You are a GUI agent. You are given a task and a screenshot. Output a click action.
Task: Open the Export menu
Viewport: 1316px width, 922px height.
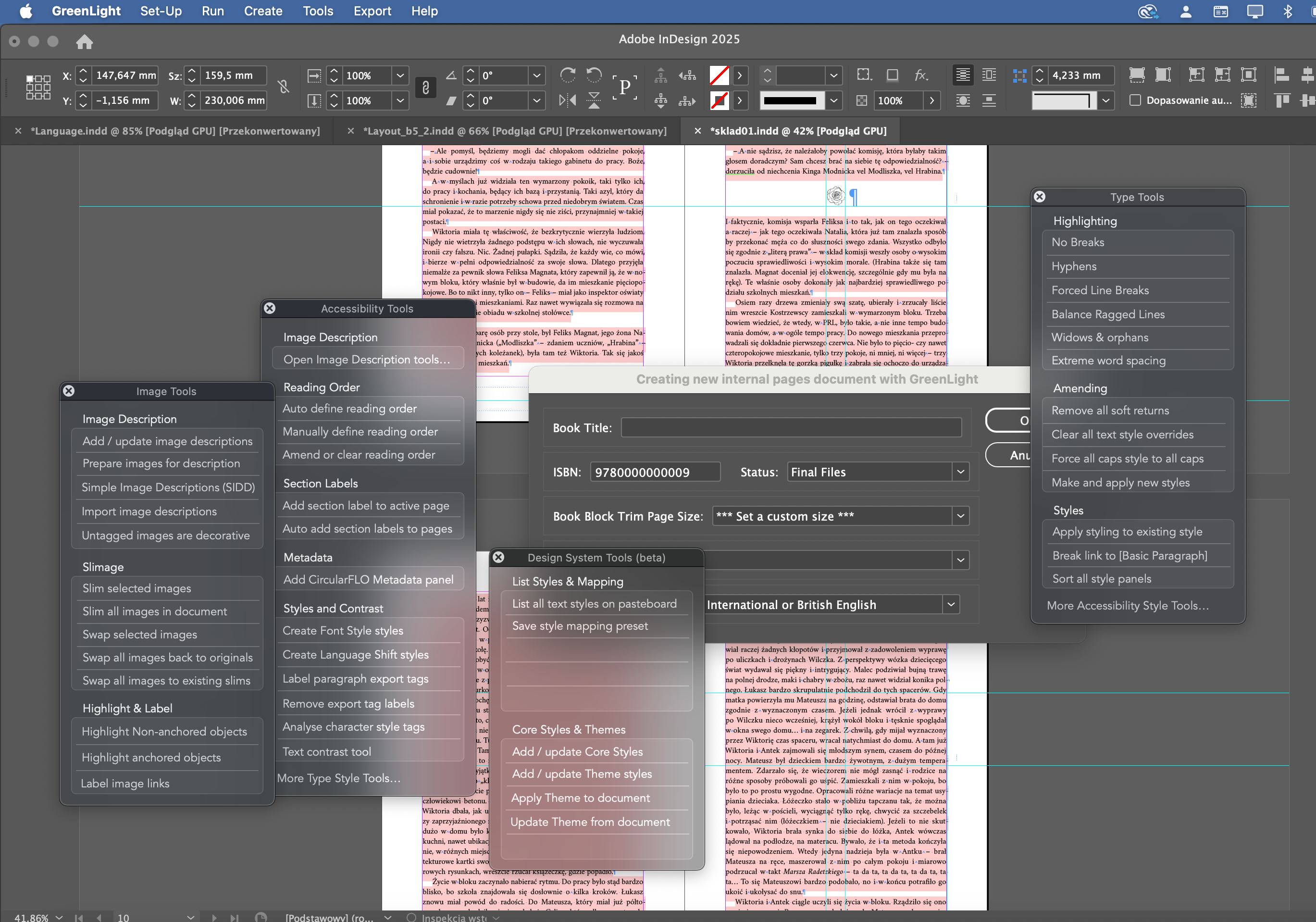[372, 12]
